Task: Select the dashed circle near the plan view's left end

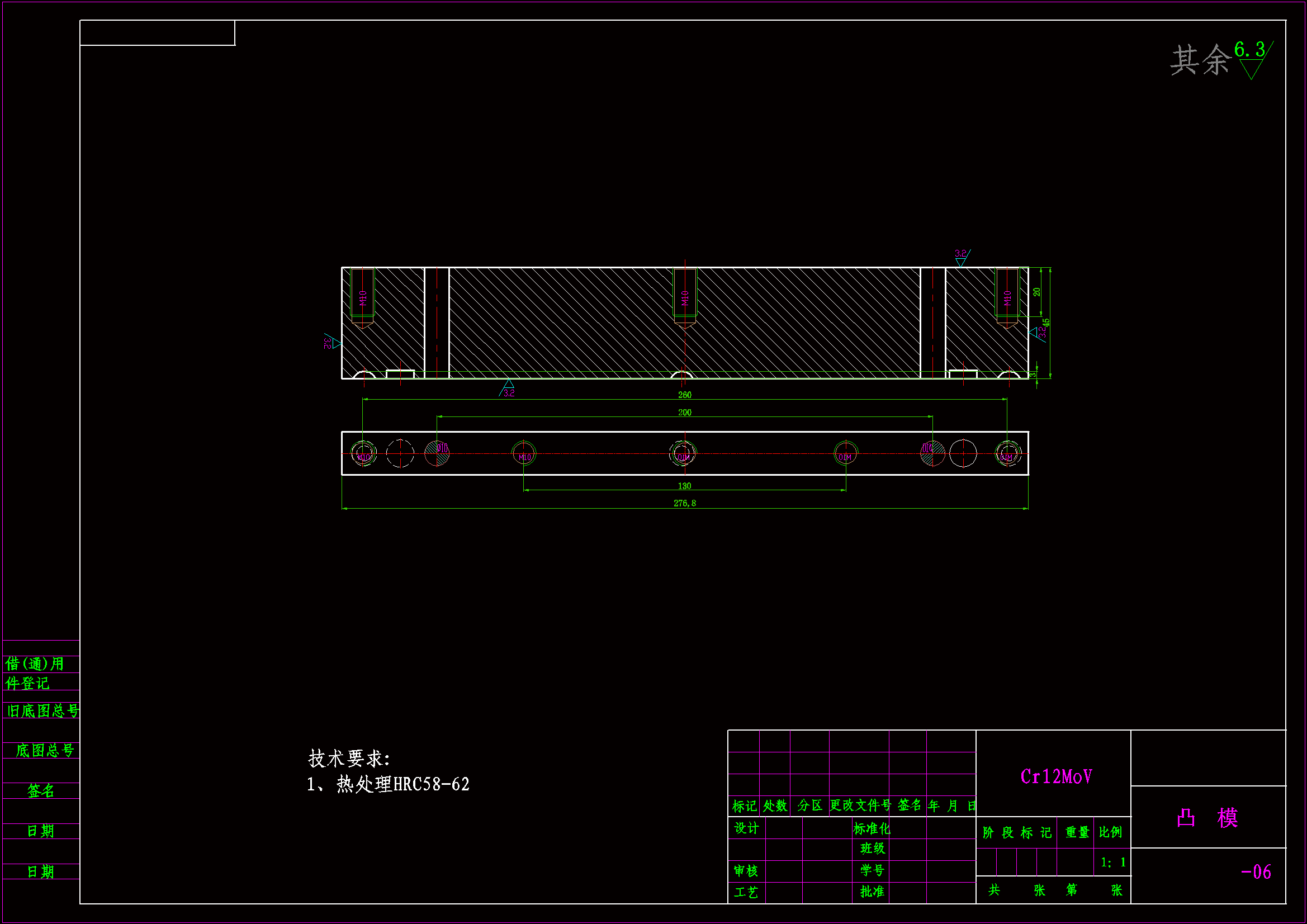Action: pos(400,454)
